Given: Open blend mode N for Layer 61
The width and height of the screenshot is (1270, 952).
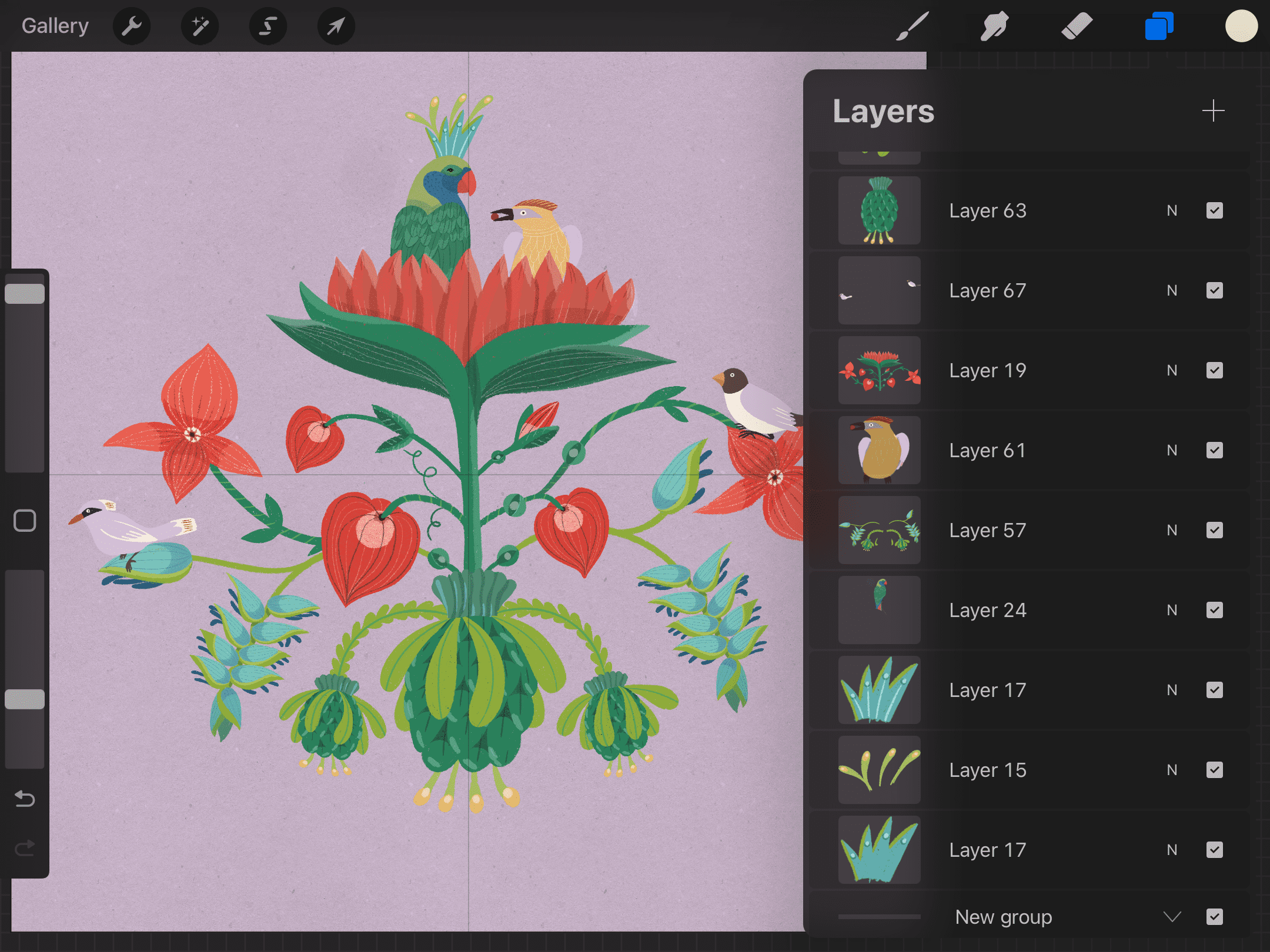Looking at the screenshot, I should [x=1172, y=450].
